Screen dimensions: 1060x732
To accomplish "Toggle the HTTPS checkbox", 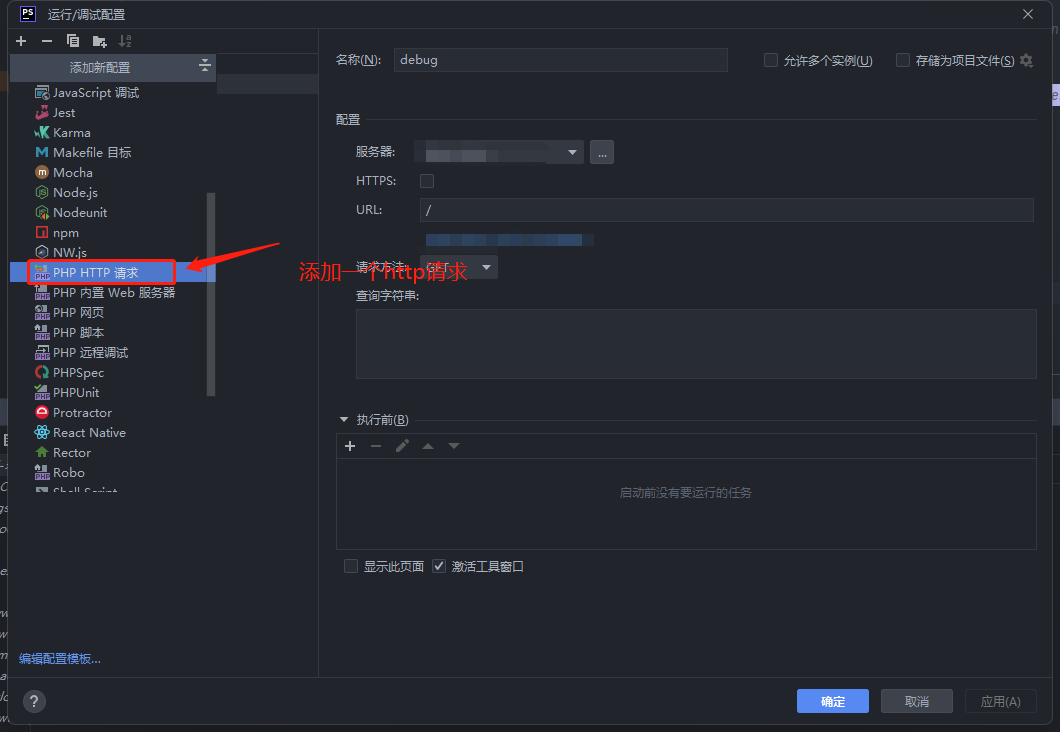I will (427, 181).
